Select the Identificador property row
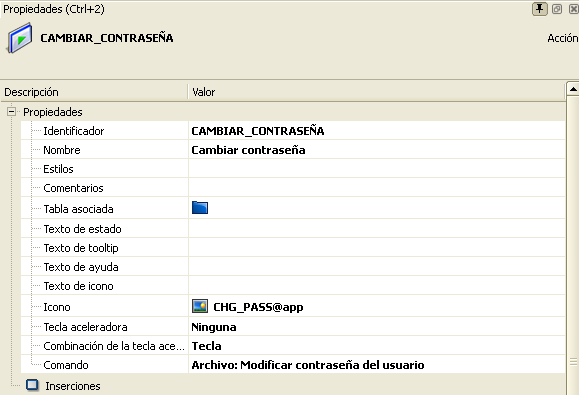 (293, 131)
